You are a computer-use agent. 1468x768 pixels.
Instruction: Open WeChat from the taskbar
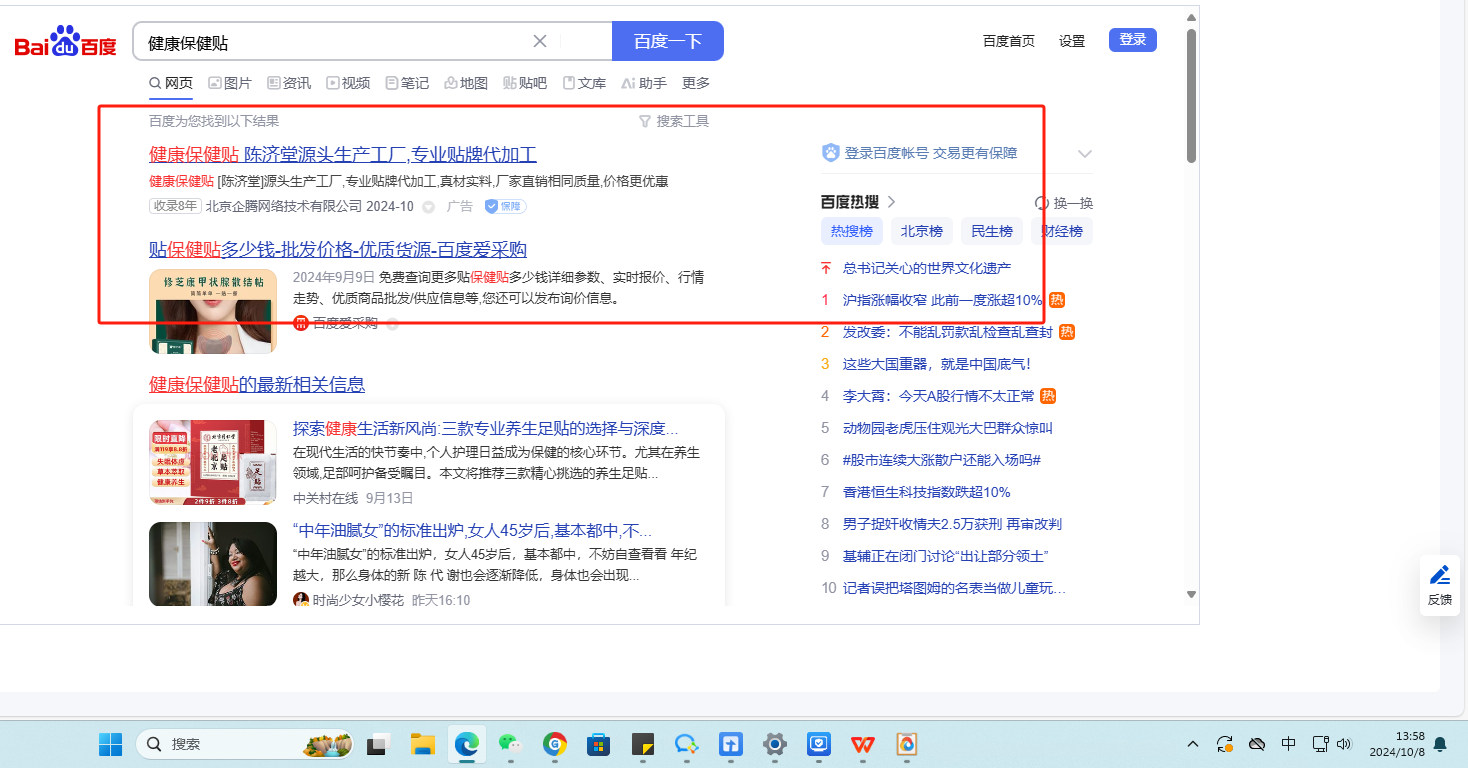(x=510, y=744)
